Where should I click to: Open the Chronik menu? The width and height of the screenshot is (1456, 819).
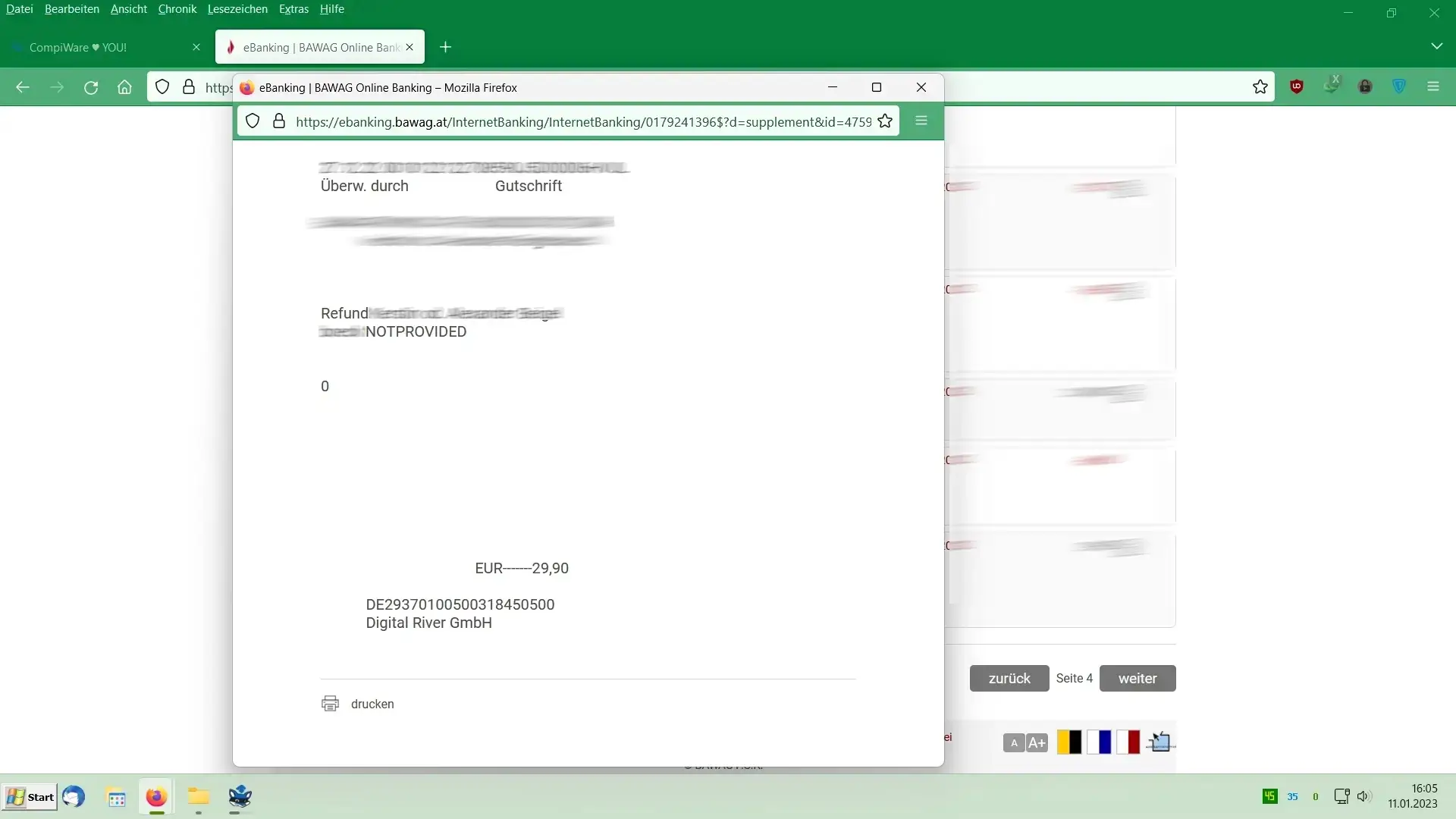[x=177, y=9]
